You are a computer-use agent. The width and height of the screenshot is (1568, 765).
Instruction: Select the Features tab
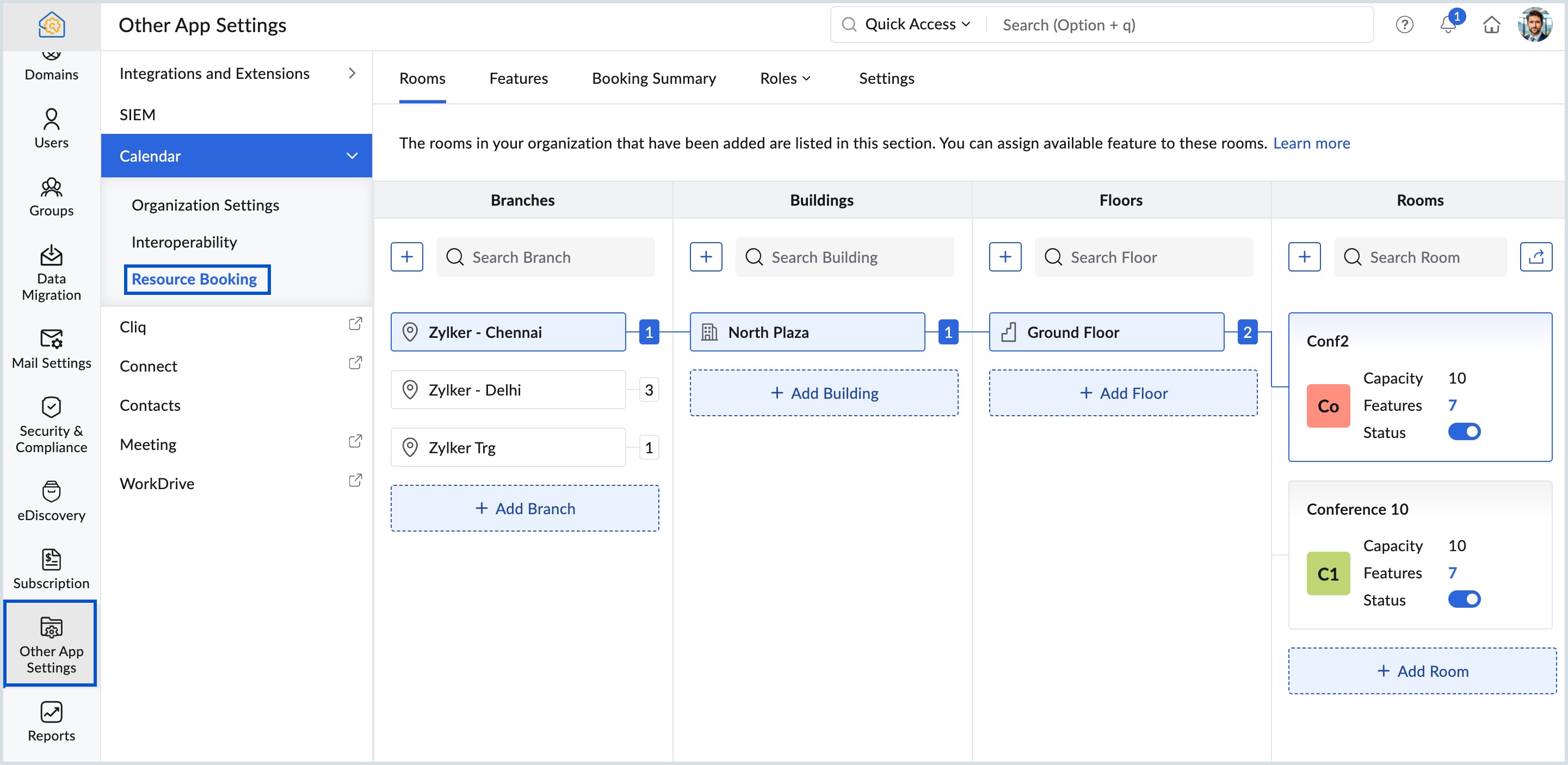click(518, 78)
